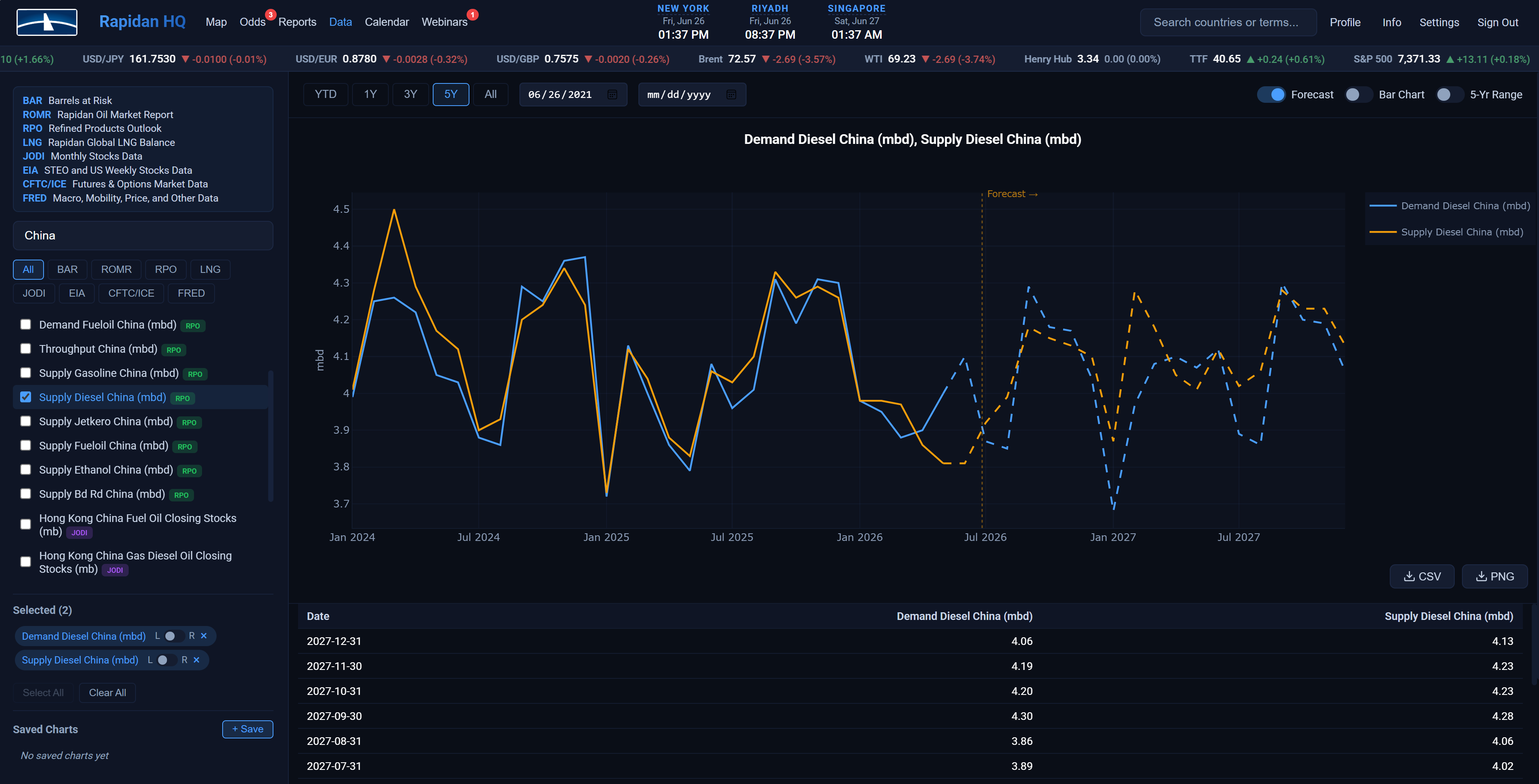Filter datasets by EIA source
Screen dimensions: 1539x784
pos(77,293)
